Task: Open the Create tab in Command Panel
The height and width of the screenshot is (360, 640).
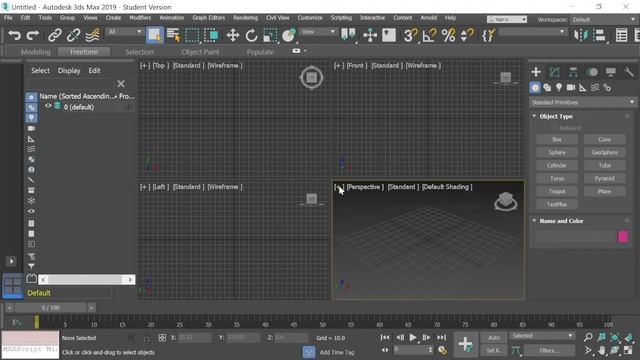Action: (x=536, y=72)
